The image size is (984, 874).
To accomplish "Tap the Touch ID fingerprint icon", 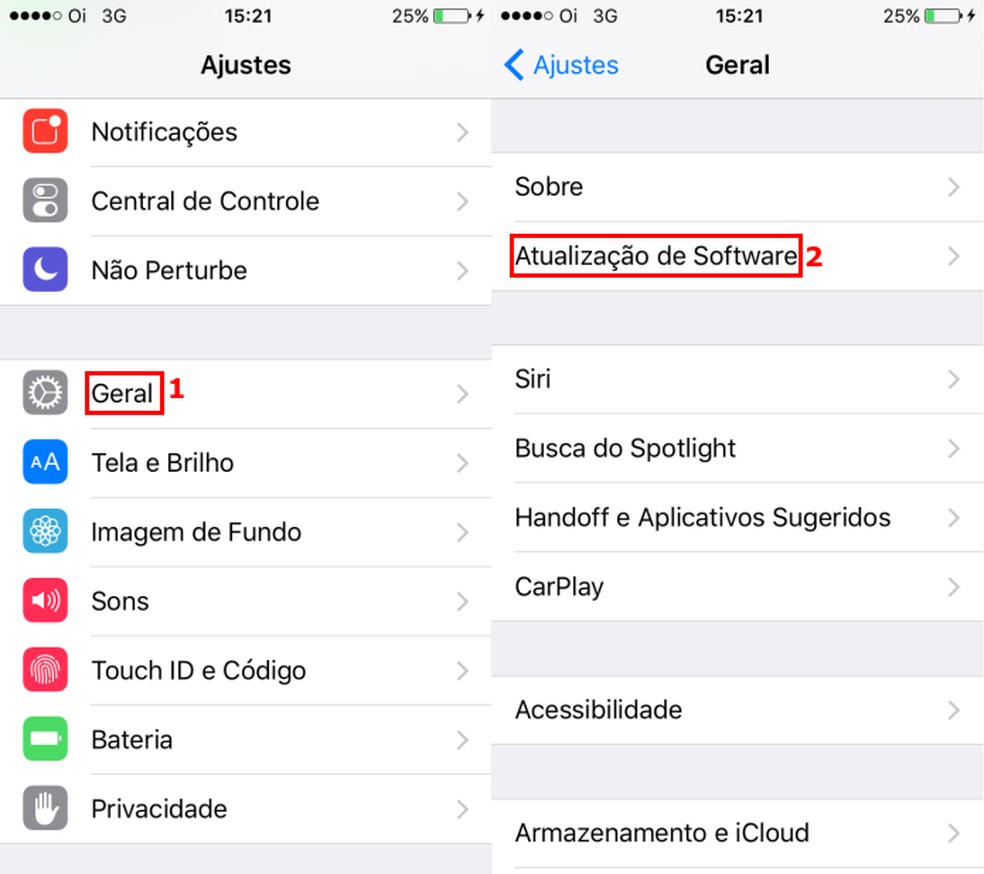I will pos(45,670).
